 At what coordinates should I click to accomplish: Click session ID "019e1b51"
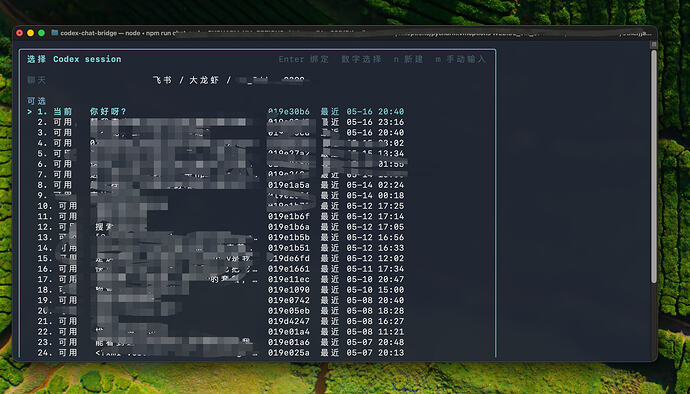pos(289,248)
